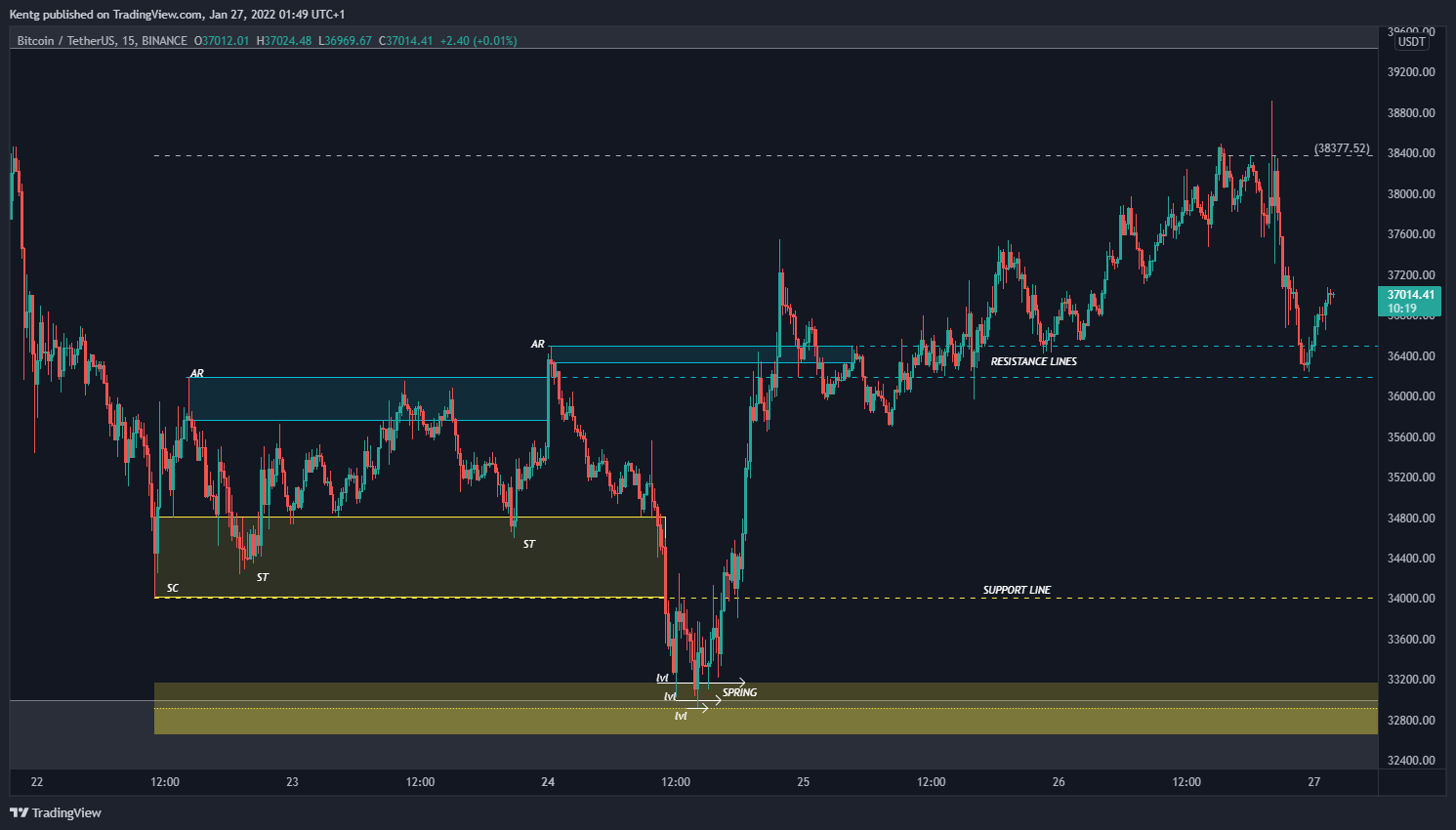
Task: Click the 32800.00 price axis label
Action: coord(1411,721)
